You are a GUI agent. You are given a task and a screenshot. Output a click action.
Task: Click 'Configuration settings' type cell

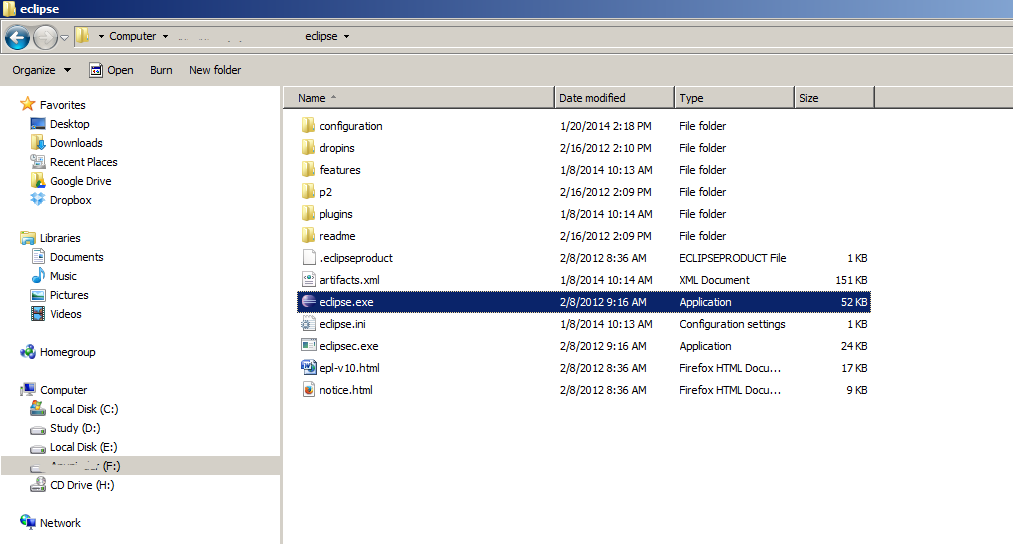click(732, 324)
